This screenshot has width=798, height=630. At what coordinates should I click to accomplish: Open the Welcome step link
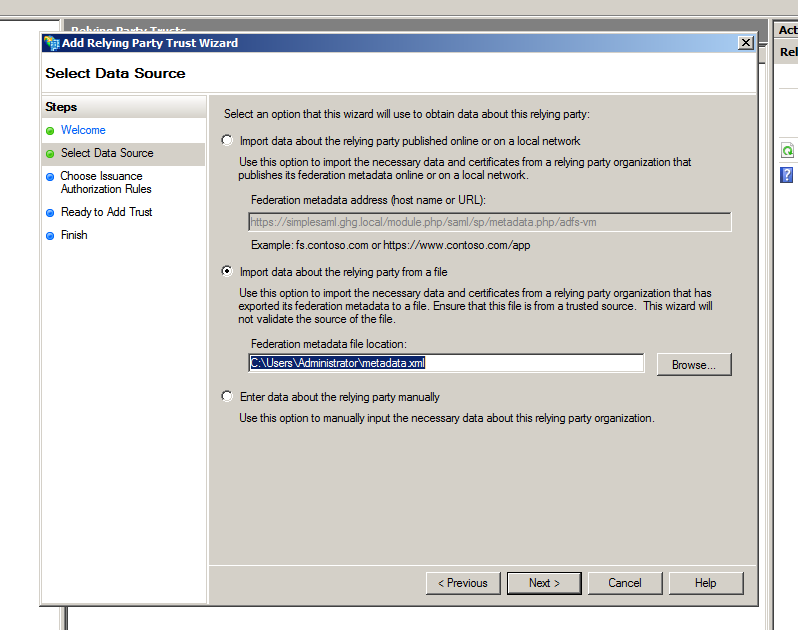pyautogui.click(x=83, y=130)
